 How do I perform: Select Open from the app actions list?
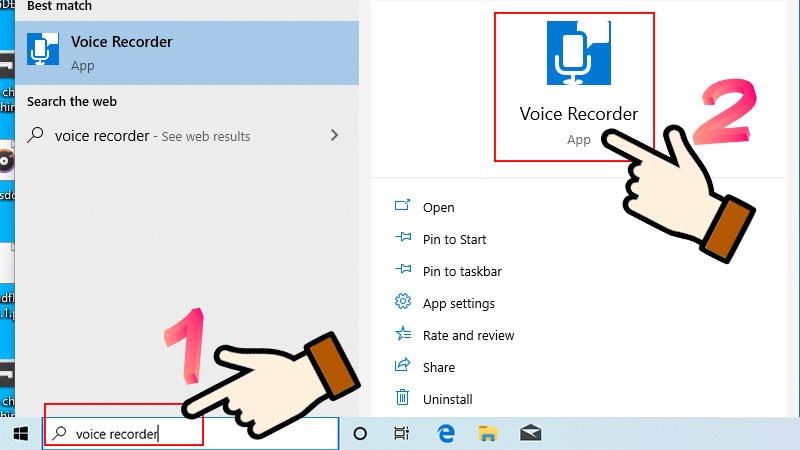[438, 208]
